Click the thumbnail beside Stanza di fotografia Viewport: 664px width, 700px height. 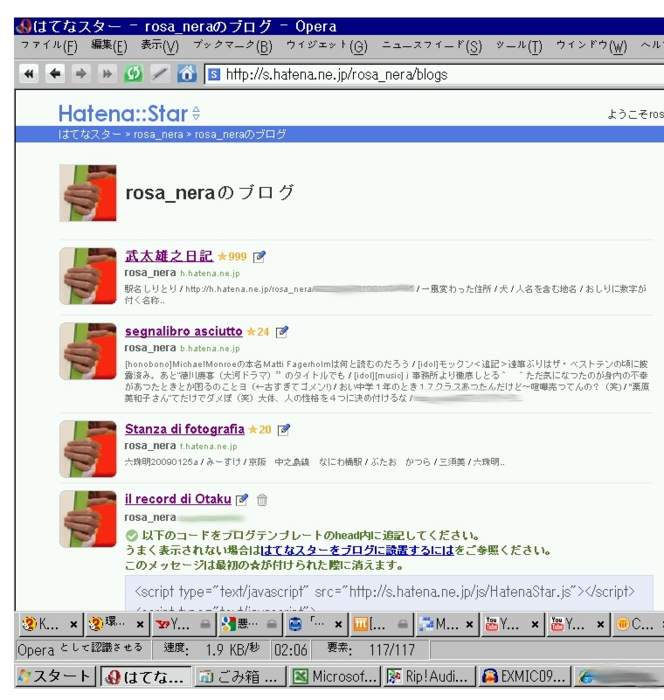[x=88, y=449]
